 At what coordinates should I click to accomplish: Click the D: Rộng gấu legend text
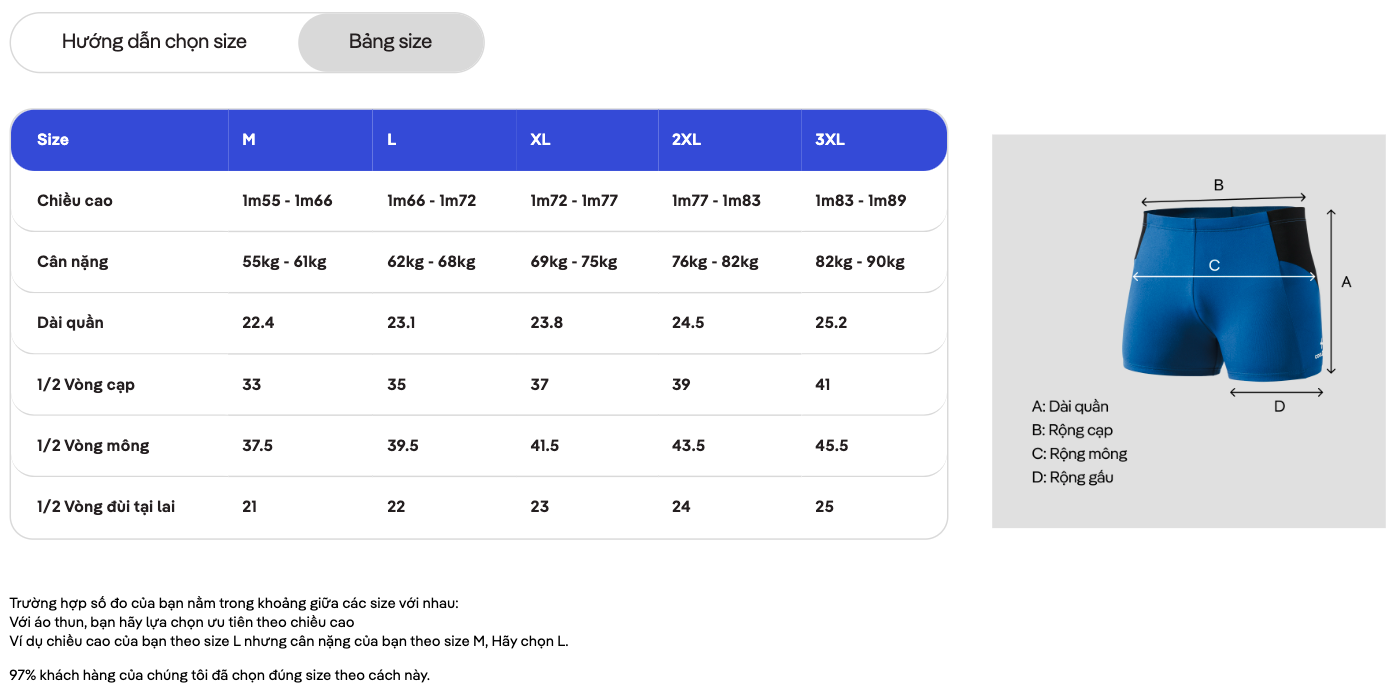point(1072,478)
